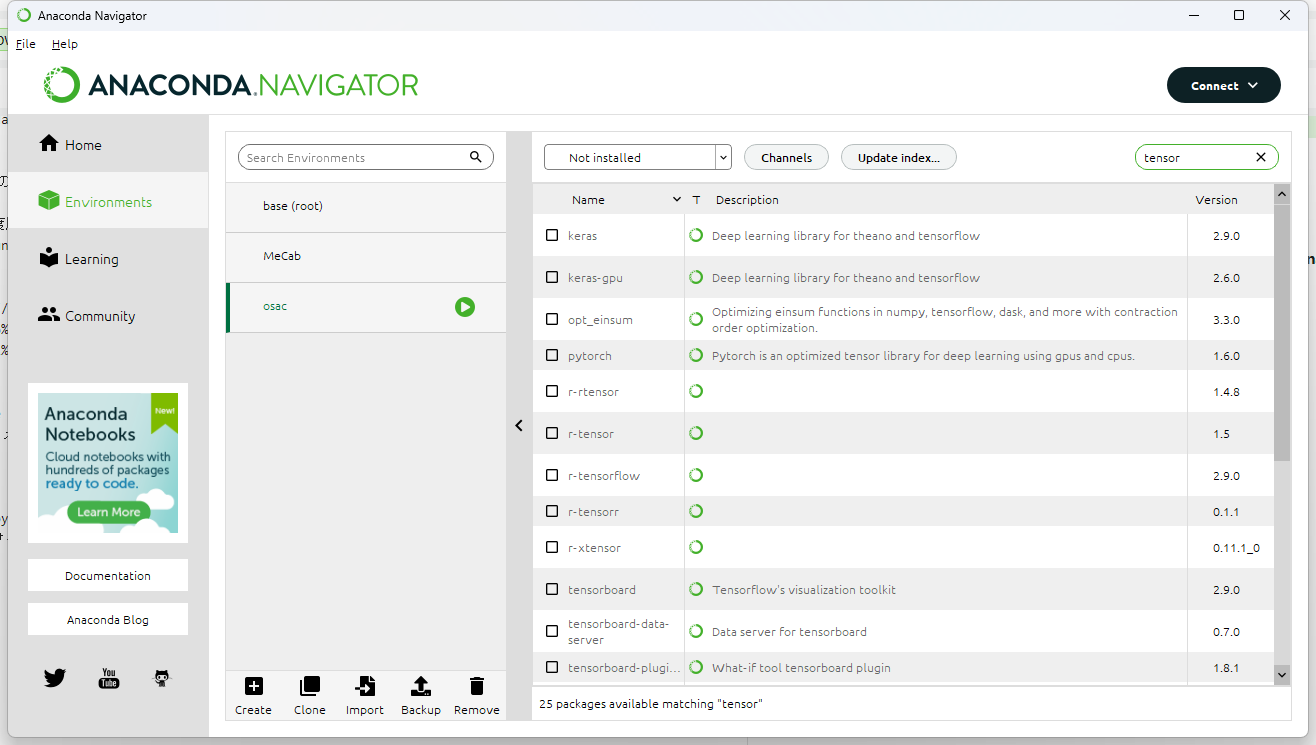
Task: Open the Help menu
Action: [65, 44]
